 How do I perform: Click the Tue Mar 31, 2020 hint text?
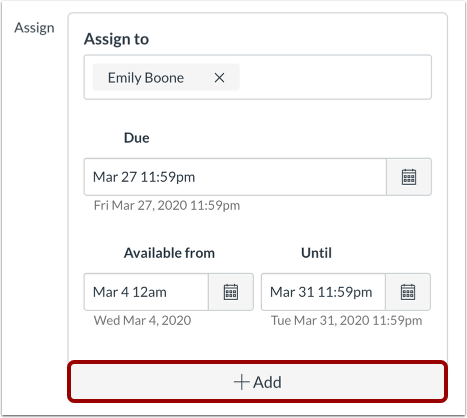tap(347, 320)
